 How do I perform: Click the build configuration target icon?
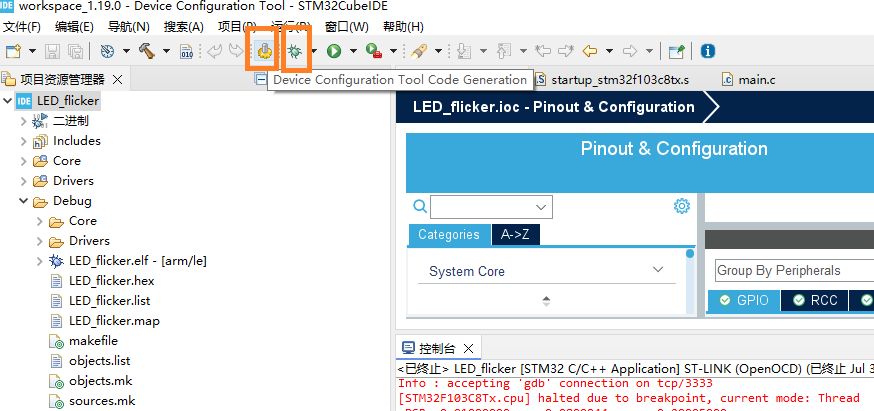point(108,51)
